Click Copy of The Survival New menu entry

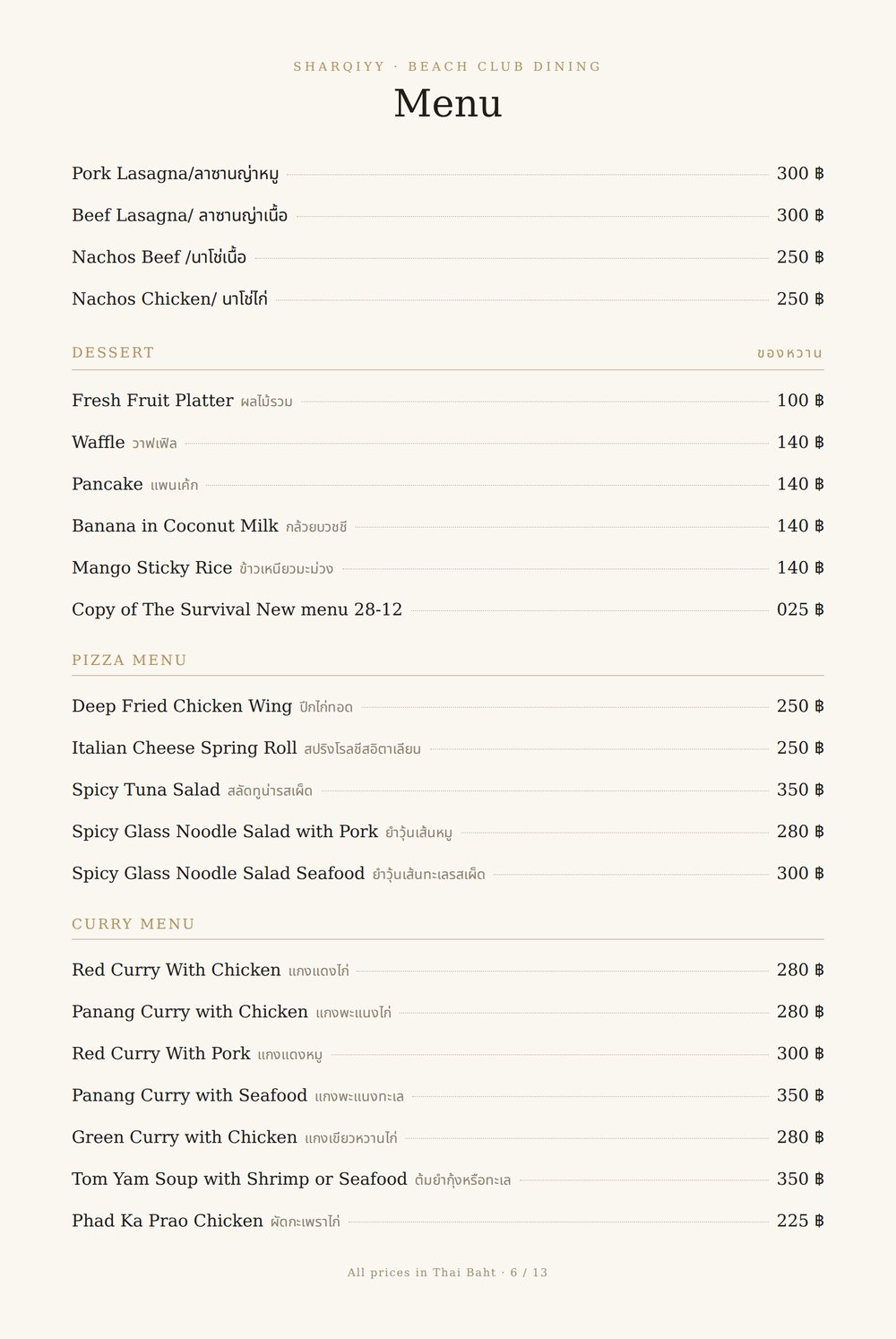pyautogui.click(x=447, y=609)
